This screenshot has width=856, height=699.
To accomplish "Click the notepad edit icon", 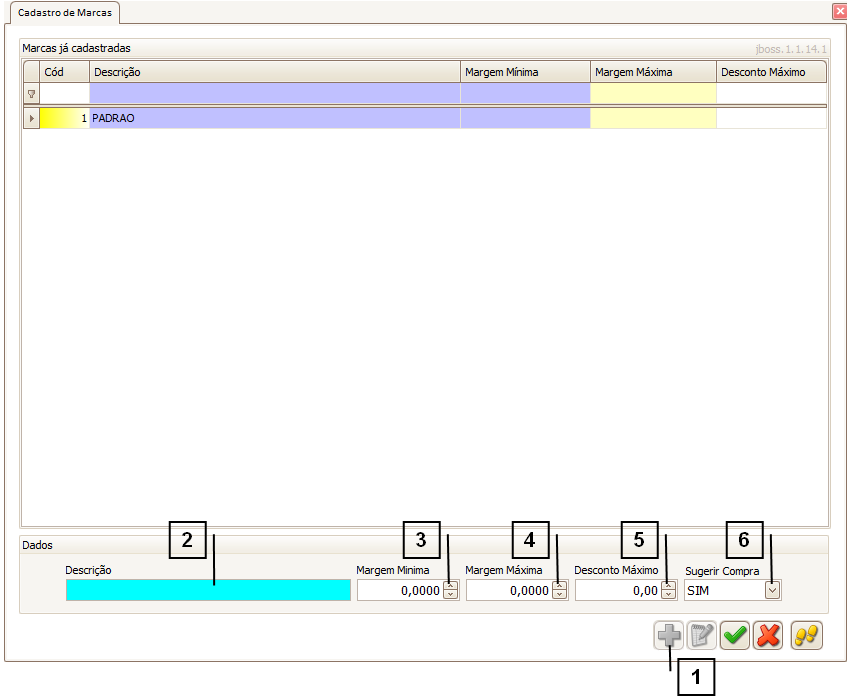I will pyautogui.click(x=702, y=635).
